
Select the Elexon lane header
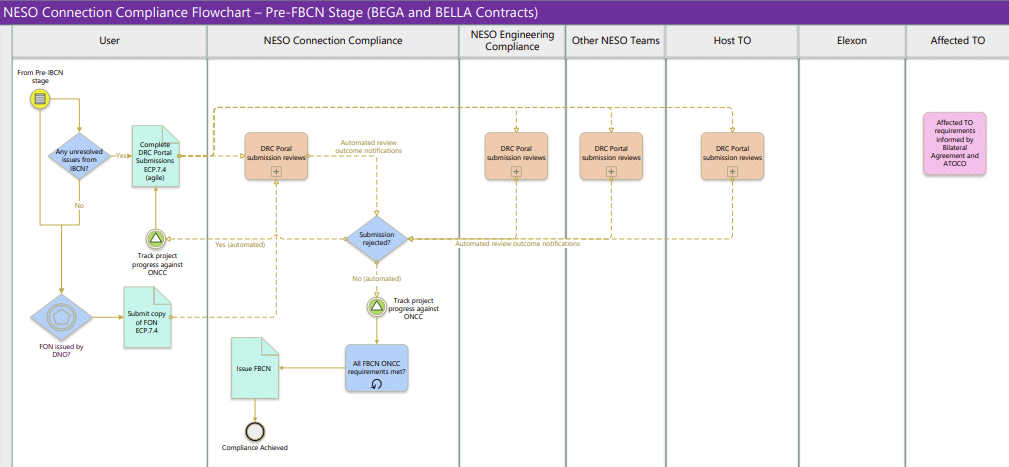pyautogui.click(x=852, y=41)
